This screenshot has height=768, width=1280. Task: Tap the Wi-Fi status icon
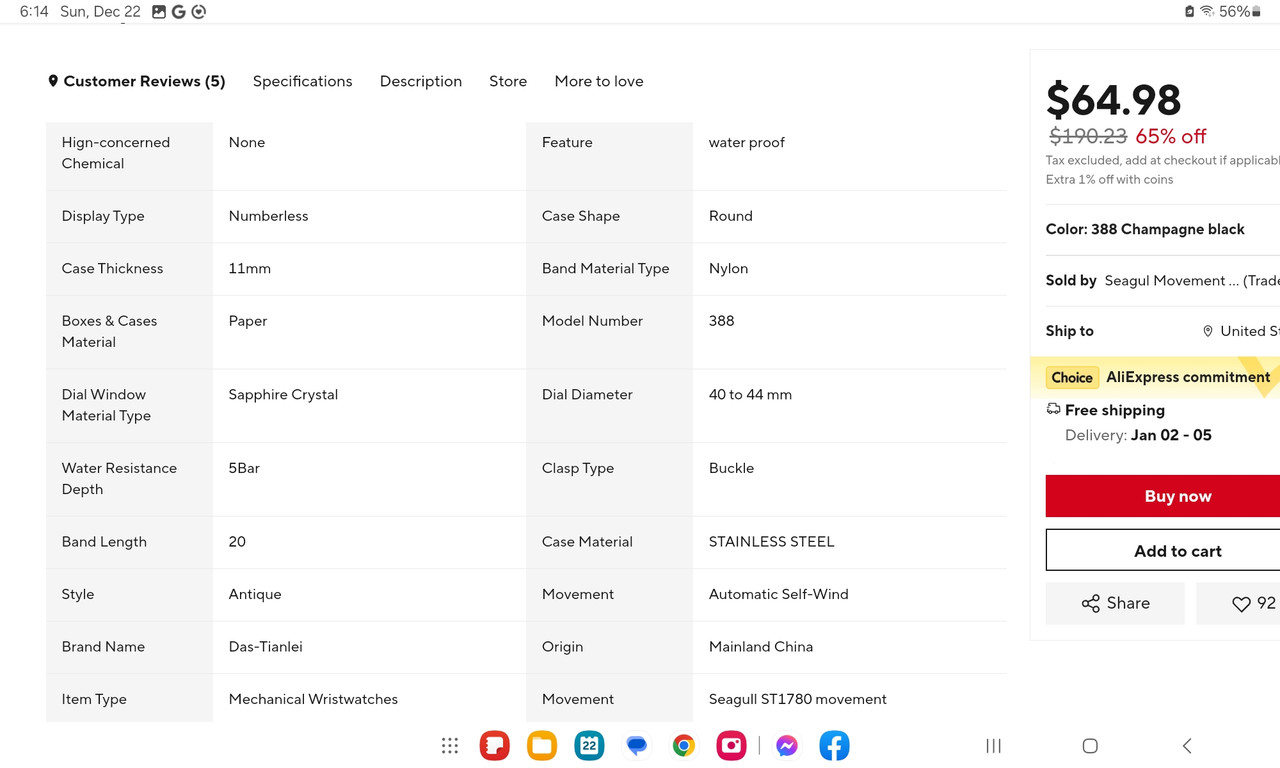coord(1207,12)
